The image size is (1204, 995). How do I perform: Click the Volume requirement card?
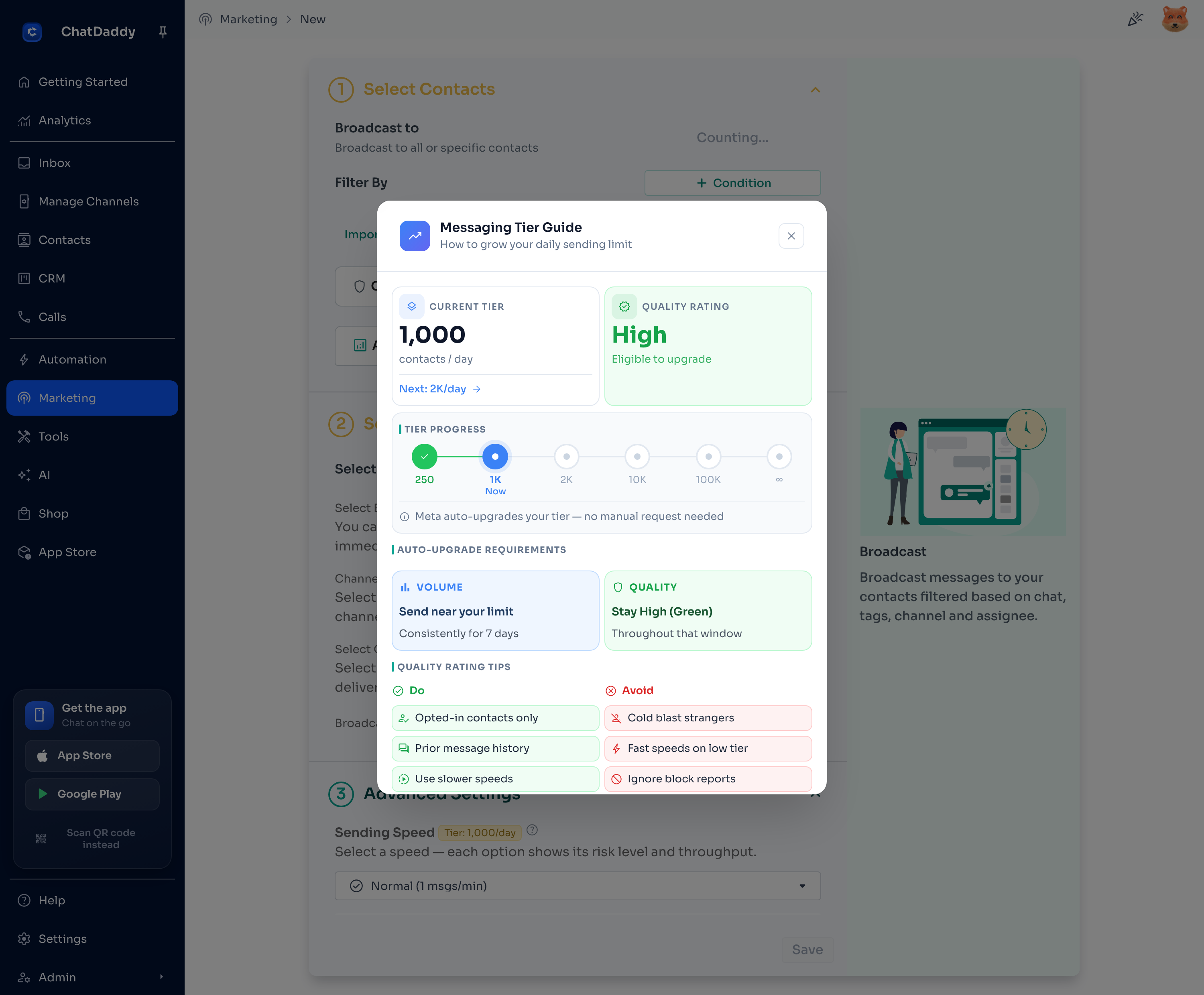(495, 610)
